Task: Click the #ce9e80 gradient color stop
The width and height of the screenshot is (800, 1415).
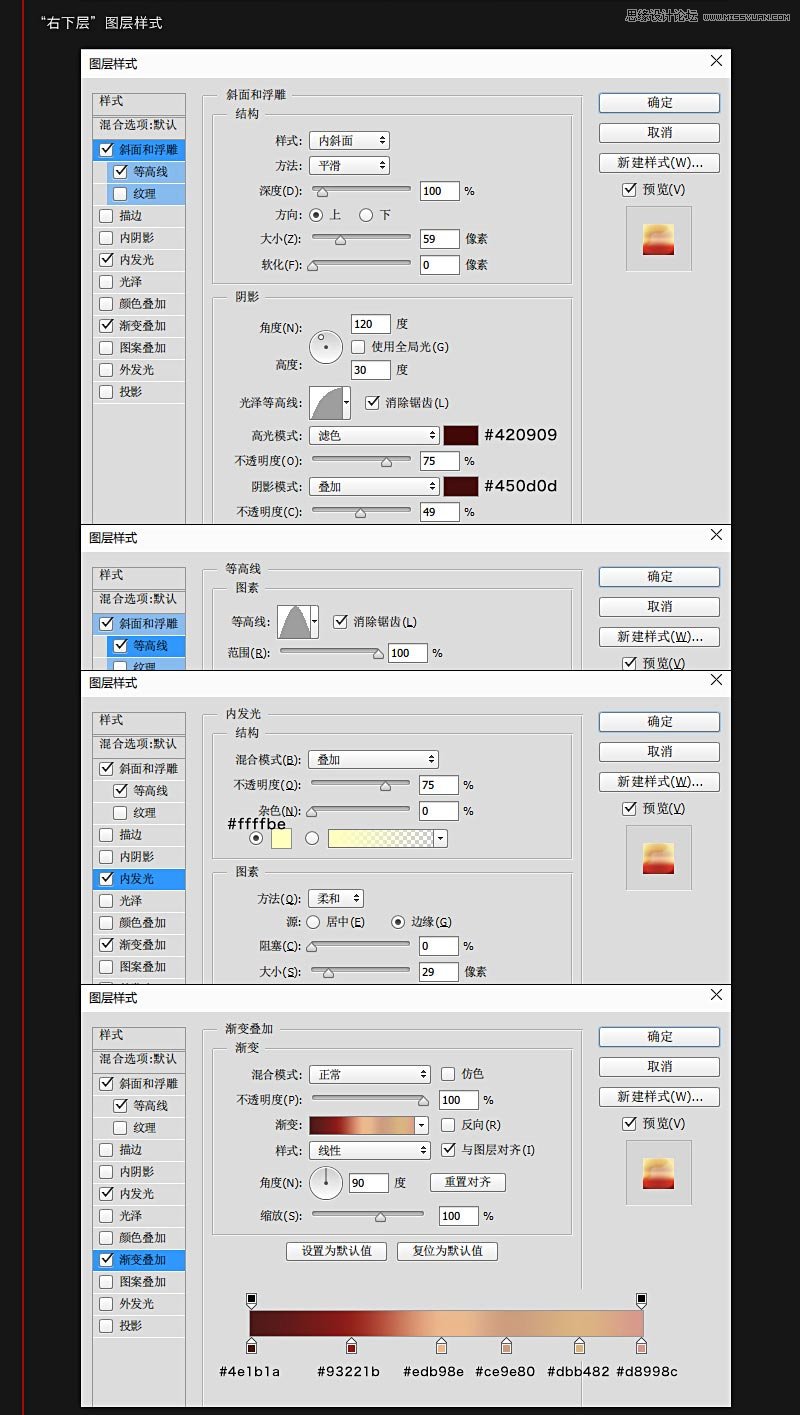Action: pyautogui.click(x=506, y=1346)
